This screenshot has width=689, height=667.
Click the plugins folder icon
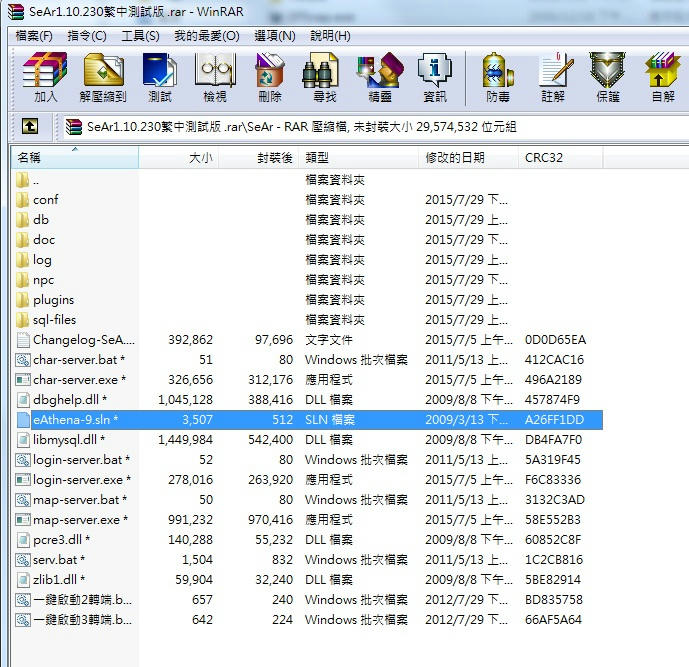(x=22, y=300)
